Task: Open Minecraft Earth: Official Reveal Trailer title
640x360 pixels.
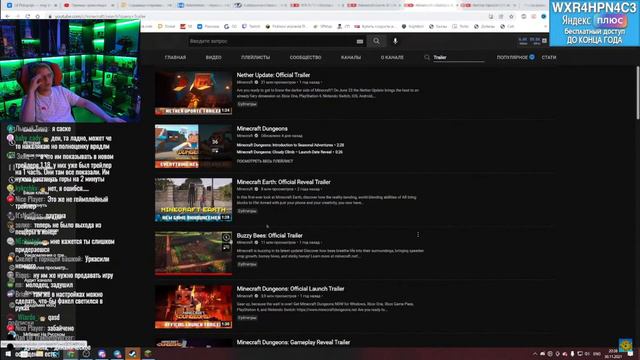Action: click(x=283, y=182)
